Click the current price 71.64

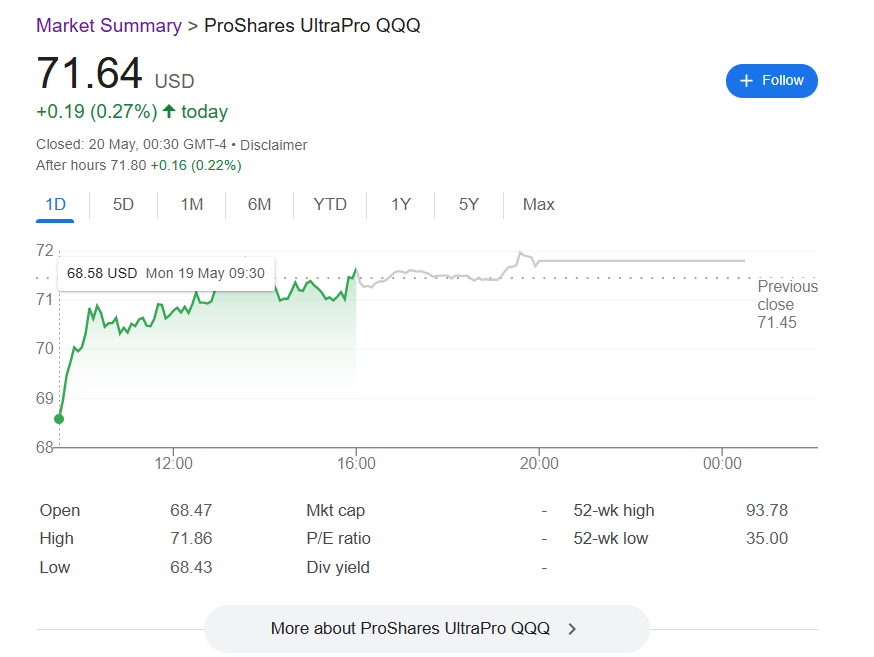click(x=89, y=73)
